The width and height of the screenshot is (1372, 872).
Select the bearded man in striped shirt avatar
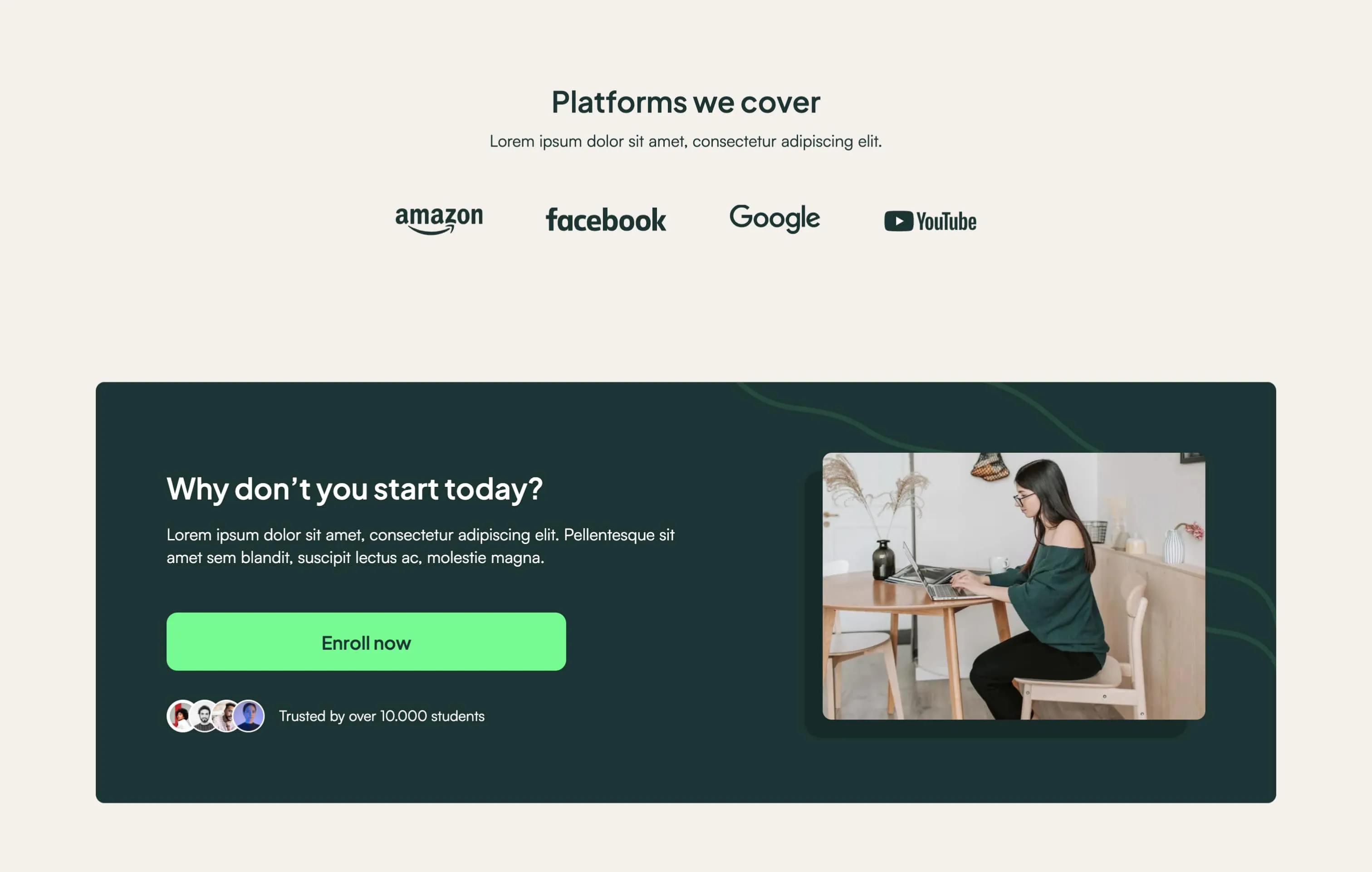click(204, 716)
